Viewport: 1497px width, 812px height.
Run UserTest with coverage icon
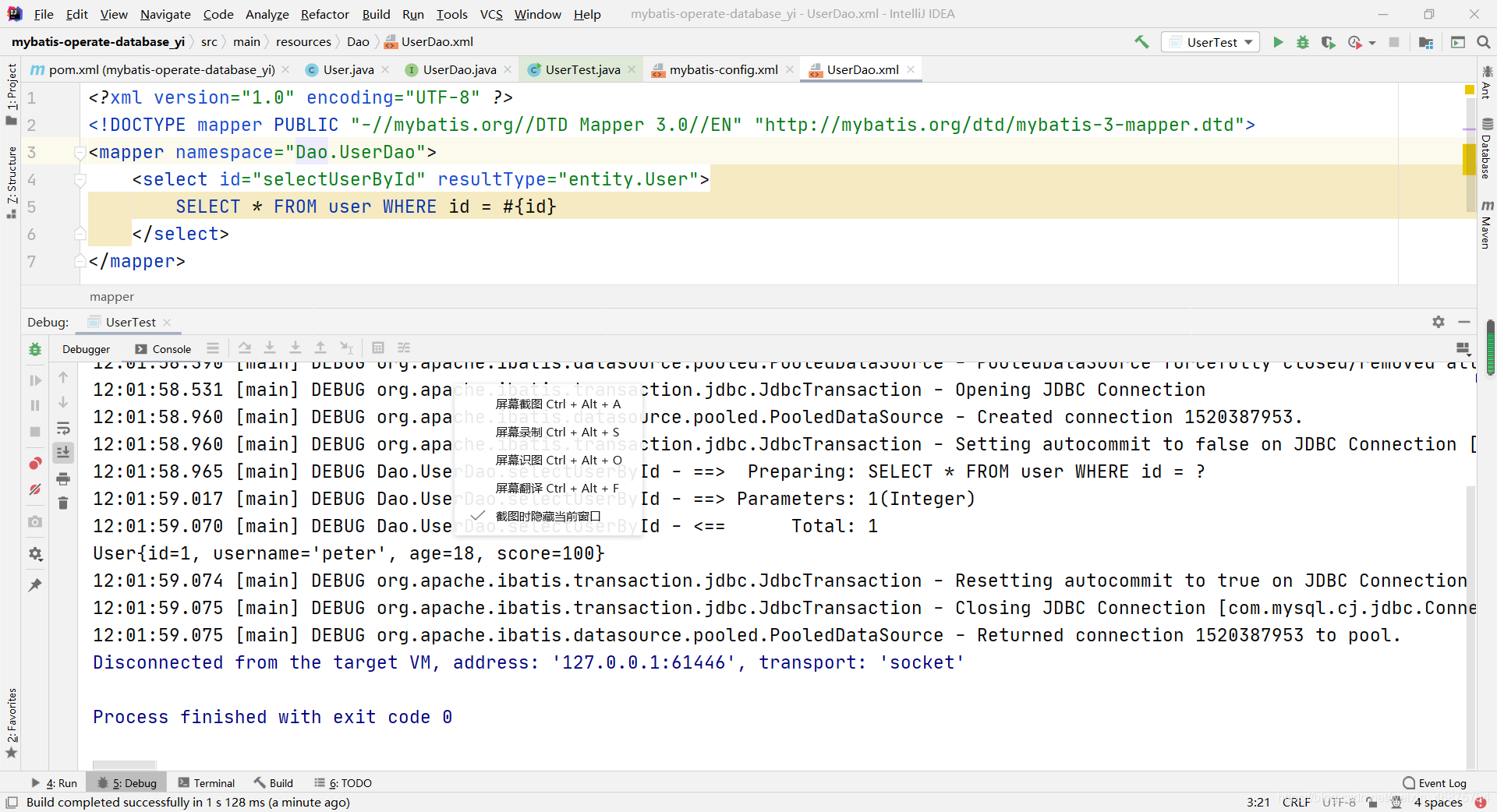click(1328, 42)
